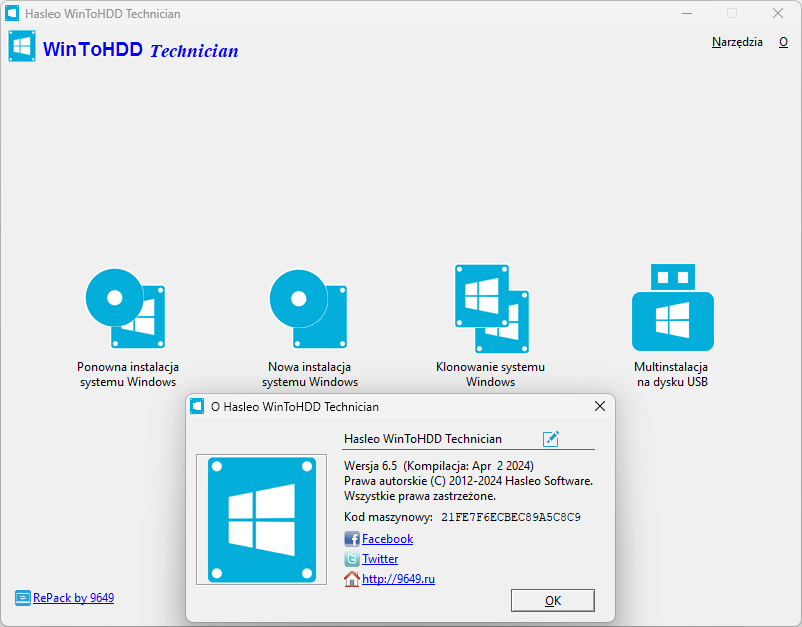Close the O Hasleo WinToHDD Technician dialog
The image size is (802, 627).
[600, 406]
